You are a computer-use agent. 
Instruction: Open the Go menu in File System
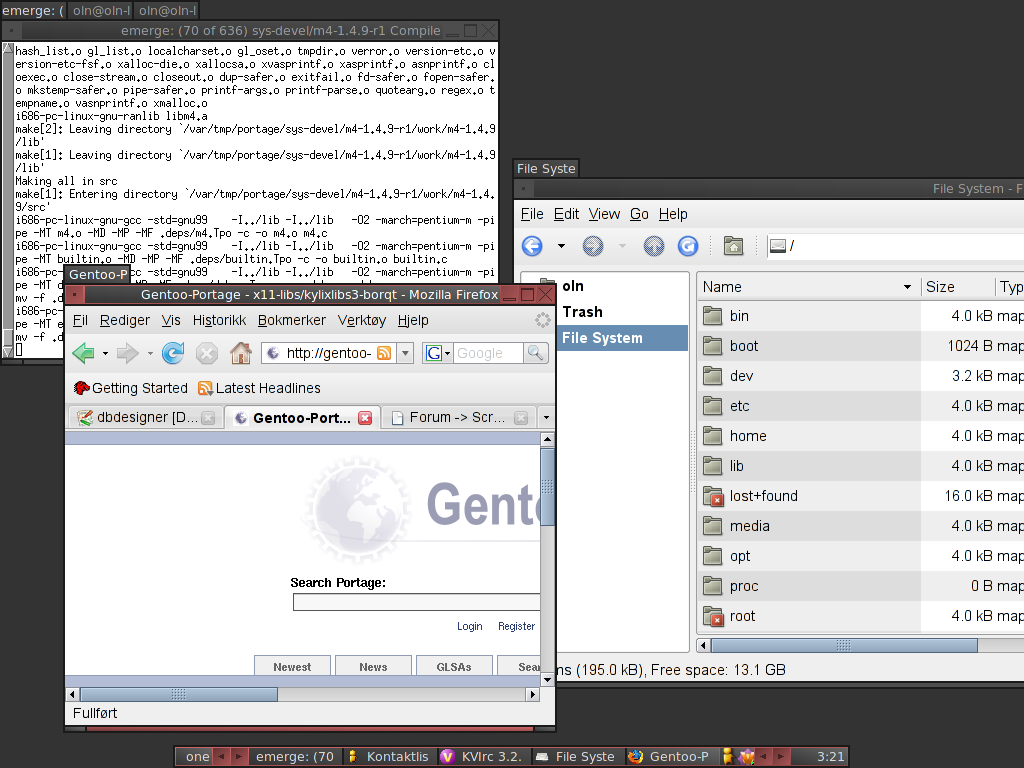tap(639, 214)
